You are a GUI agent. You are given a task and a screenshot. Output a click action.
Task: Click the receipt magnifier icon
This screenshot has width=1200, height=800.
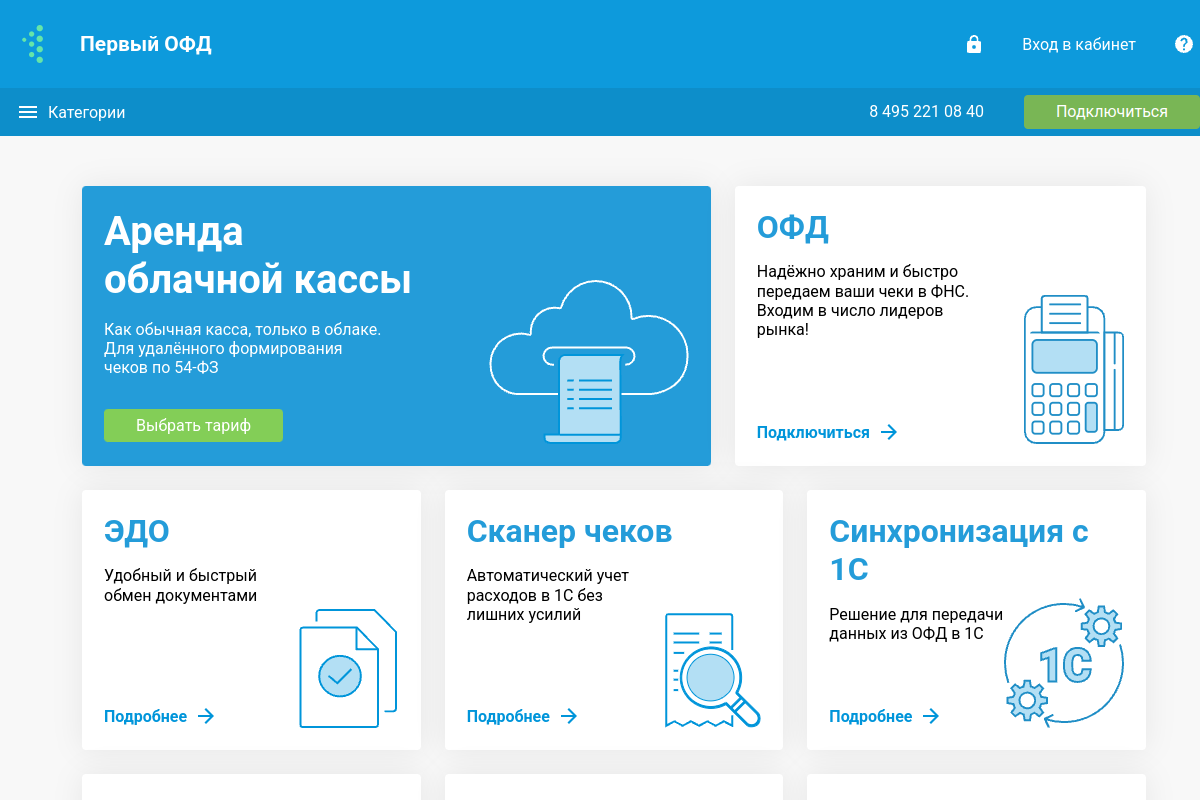712,670
